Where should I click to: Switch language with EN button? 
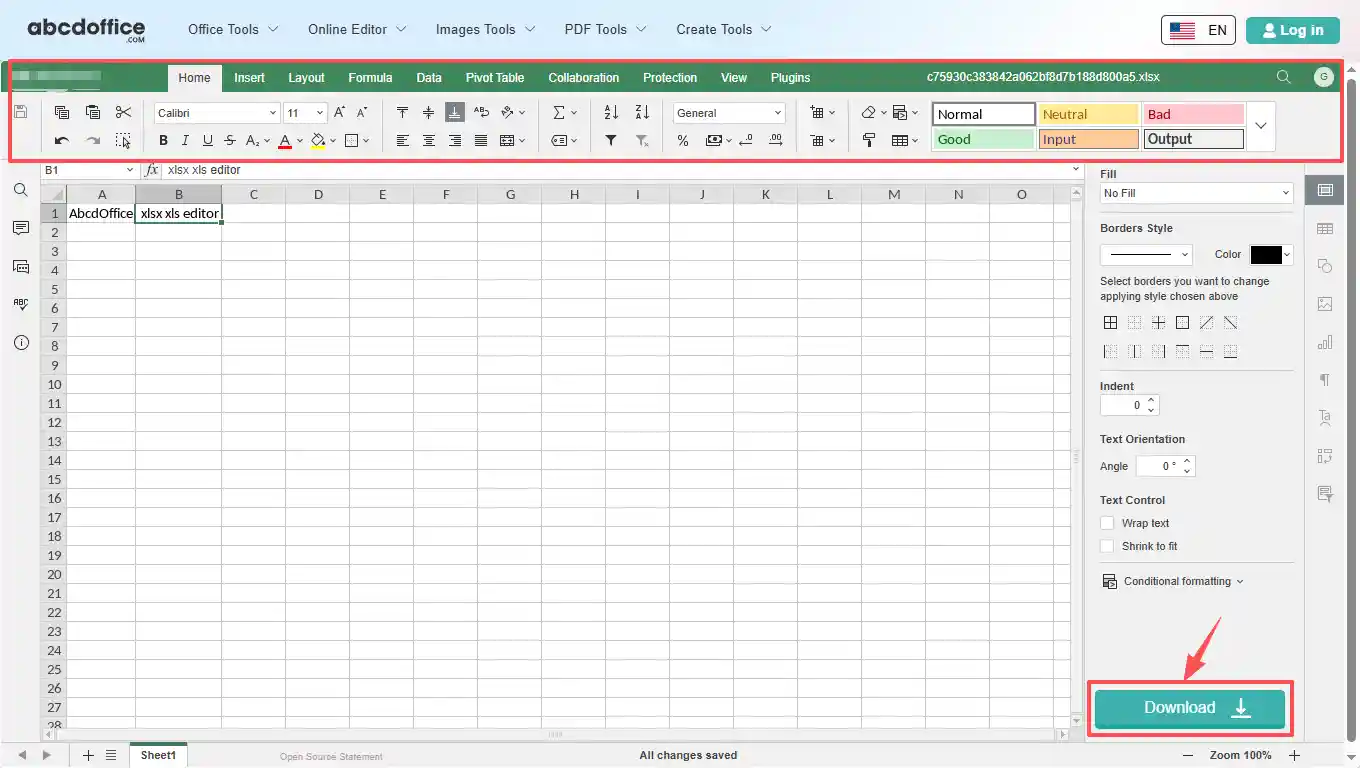[x=1198, y=30]
